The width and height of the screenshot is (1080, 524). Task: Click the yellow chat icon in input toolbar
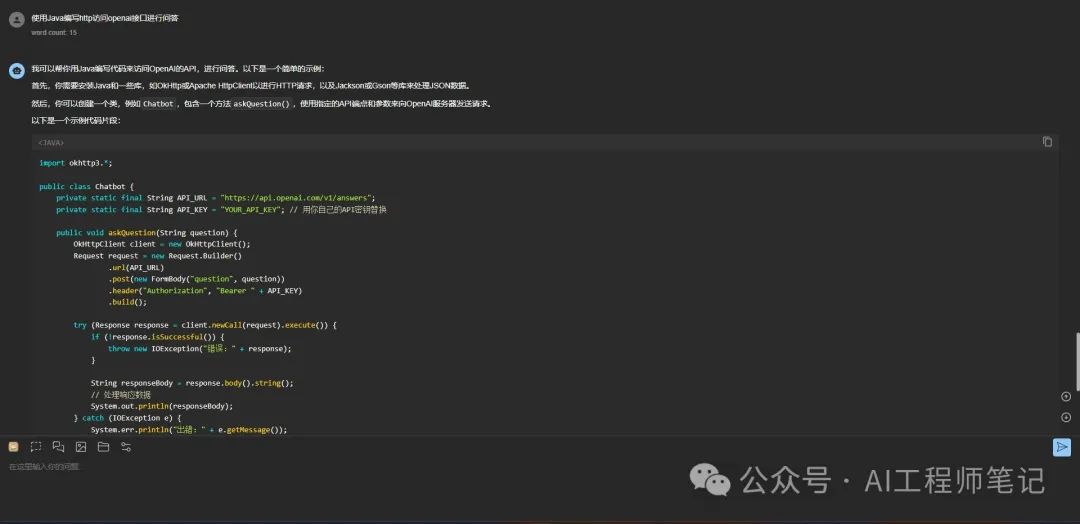[x=13, y=447]
